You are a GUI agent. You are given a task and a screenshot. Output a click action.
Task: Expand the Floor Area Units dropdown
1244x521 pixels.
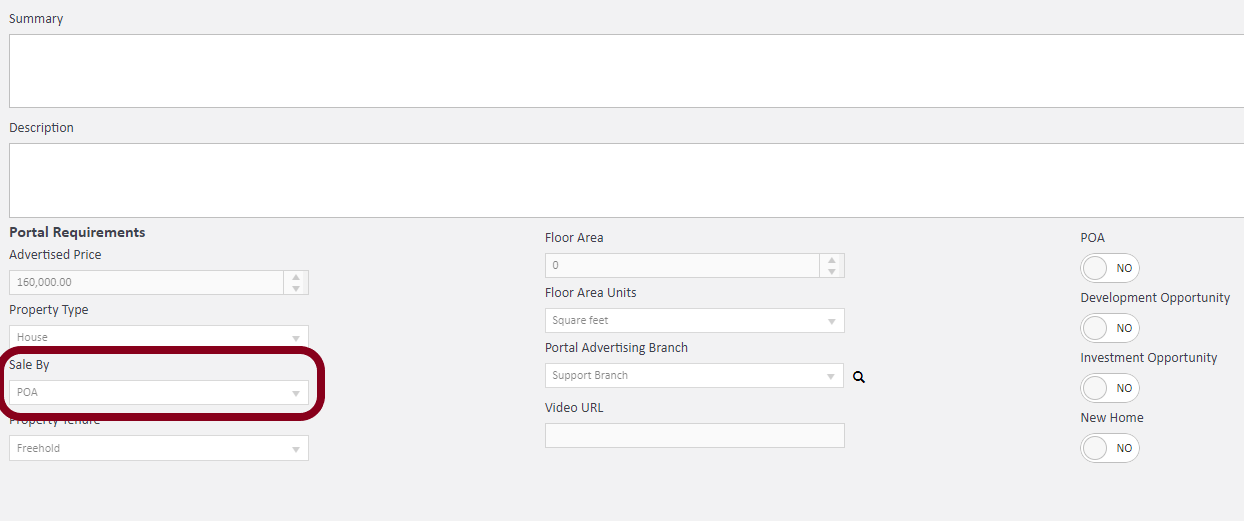tap(694, 321)
